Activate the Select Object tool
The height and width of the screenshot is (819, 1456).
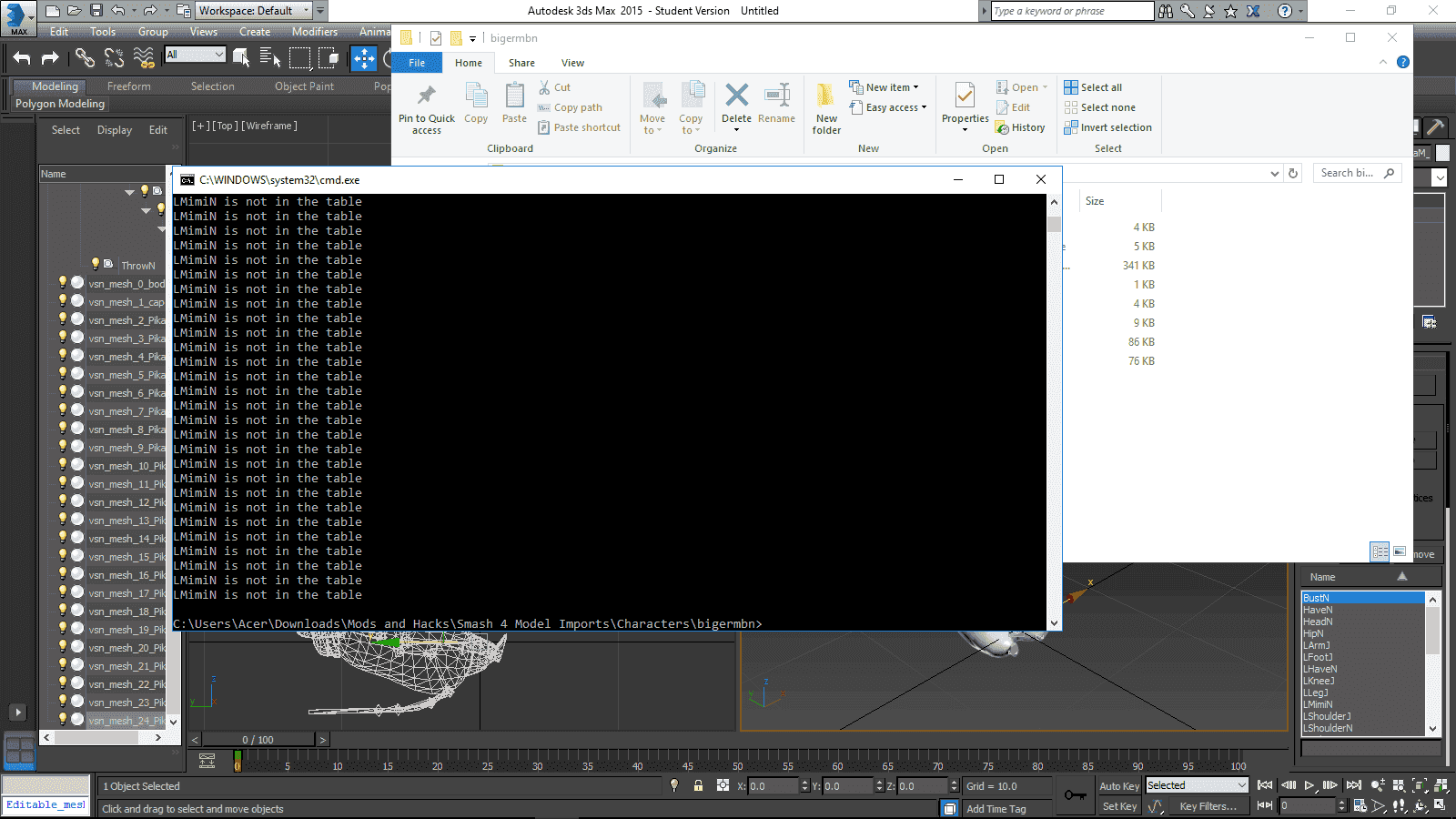coord(241,58)
